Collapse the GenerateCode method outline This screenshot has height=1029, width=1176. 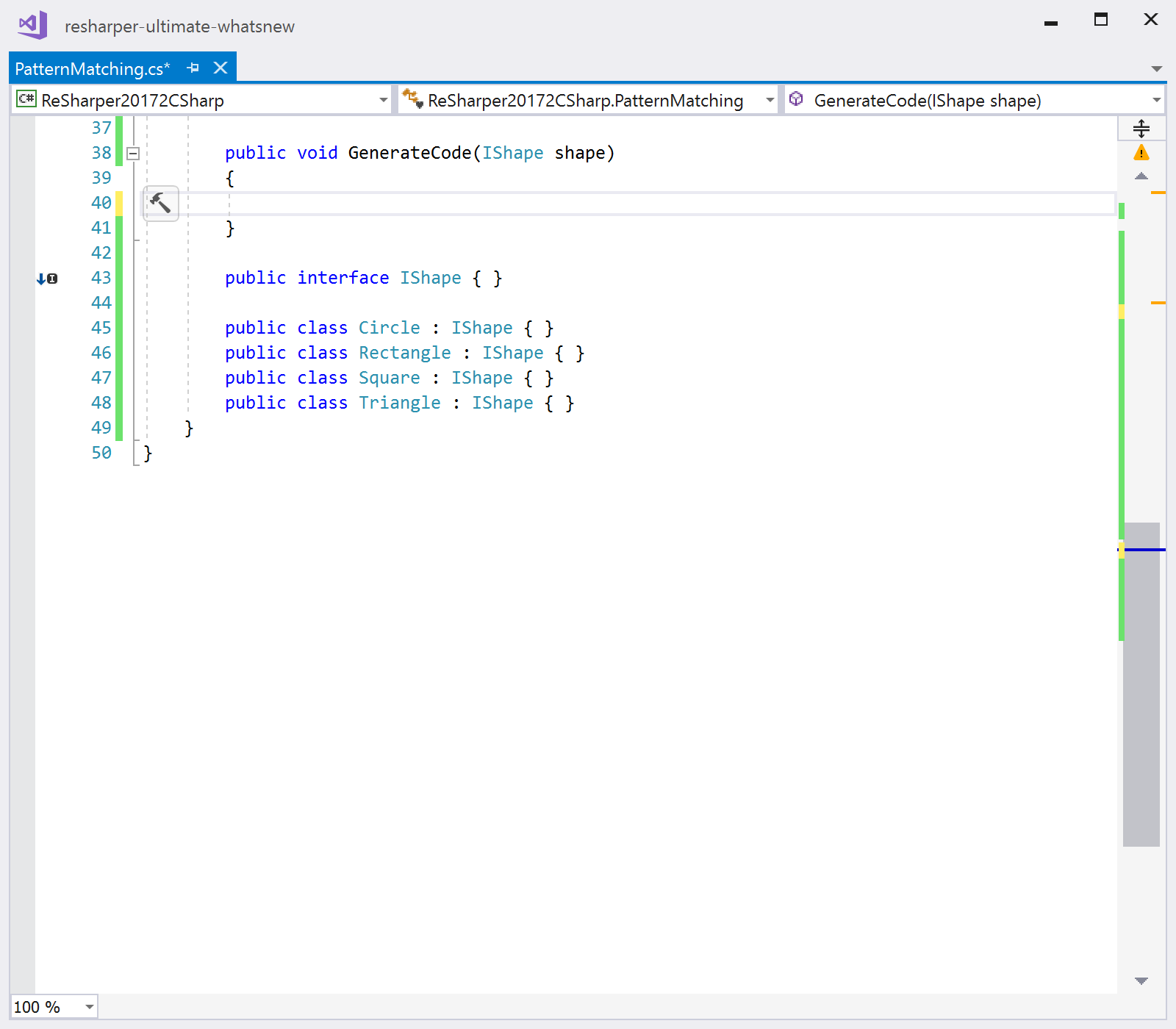click(133, 154)
